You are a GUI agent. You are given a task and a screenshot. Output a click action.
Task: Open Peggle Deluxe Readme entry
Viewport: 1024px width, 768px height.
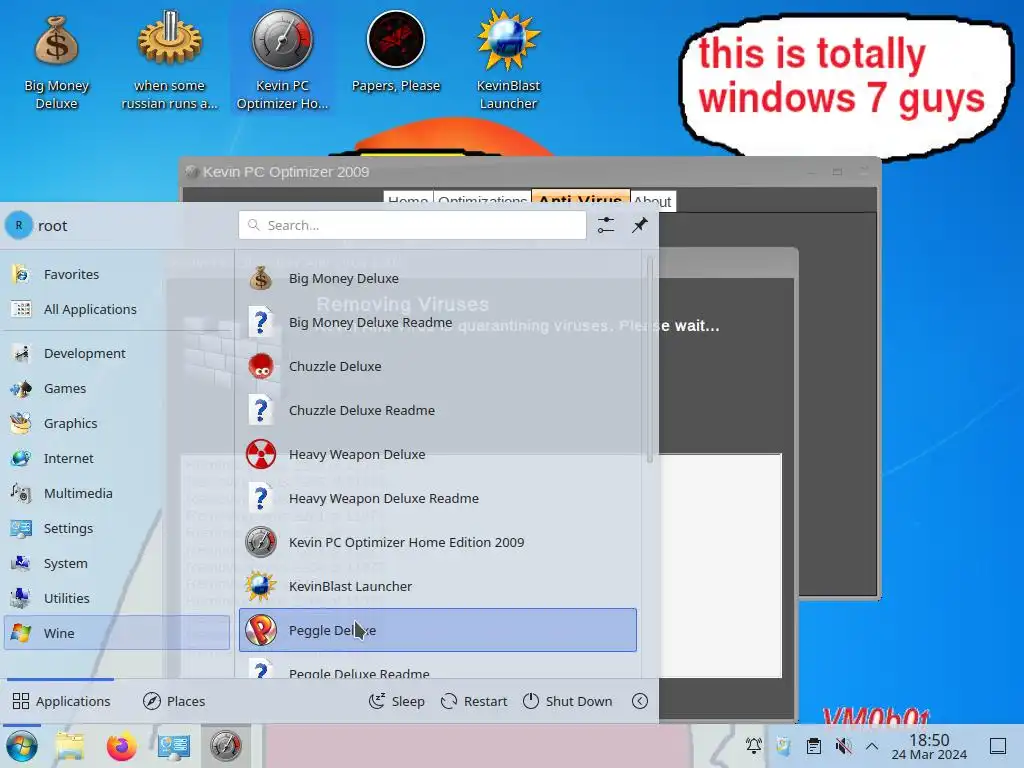pyautogui.click(x=438, y=667)
